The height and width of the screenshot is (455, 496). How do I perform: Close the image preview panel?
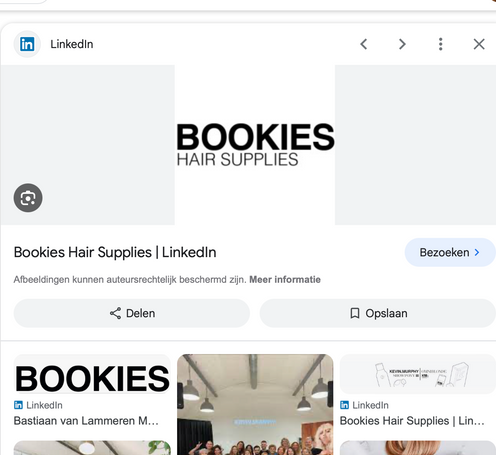coord(479,44)
